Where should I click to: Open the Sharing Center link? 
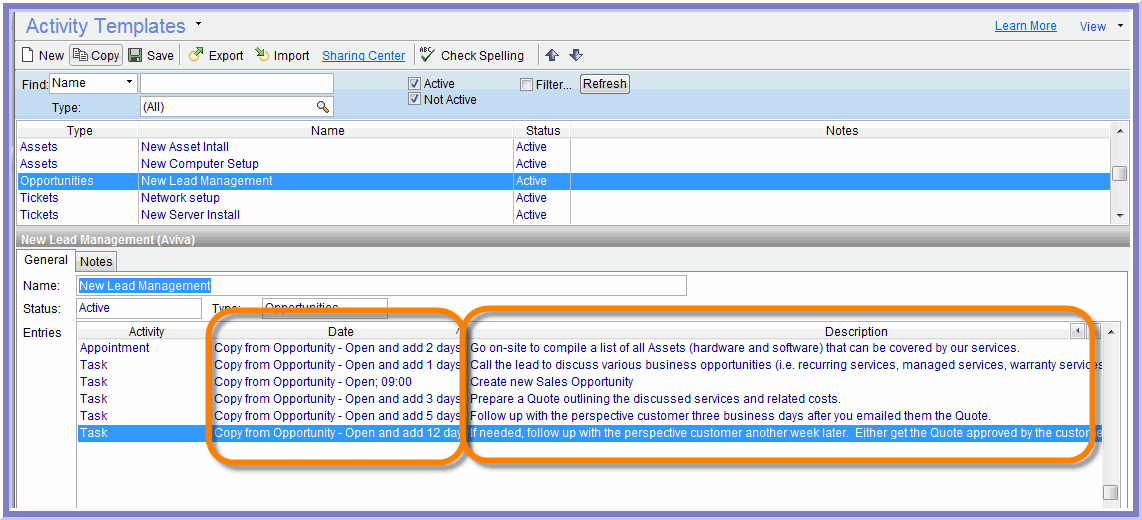click(x=363, y=56)
